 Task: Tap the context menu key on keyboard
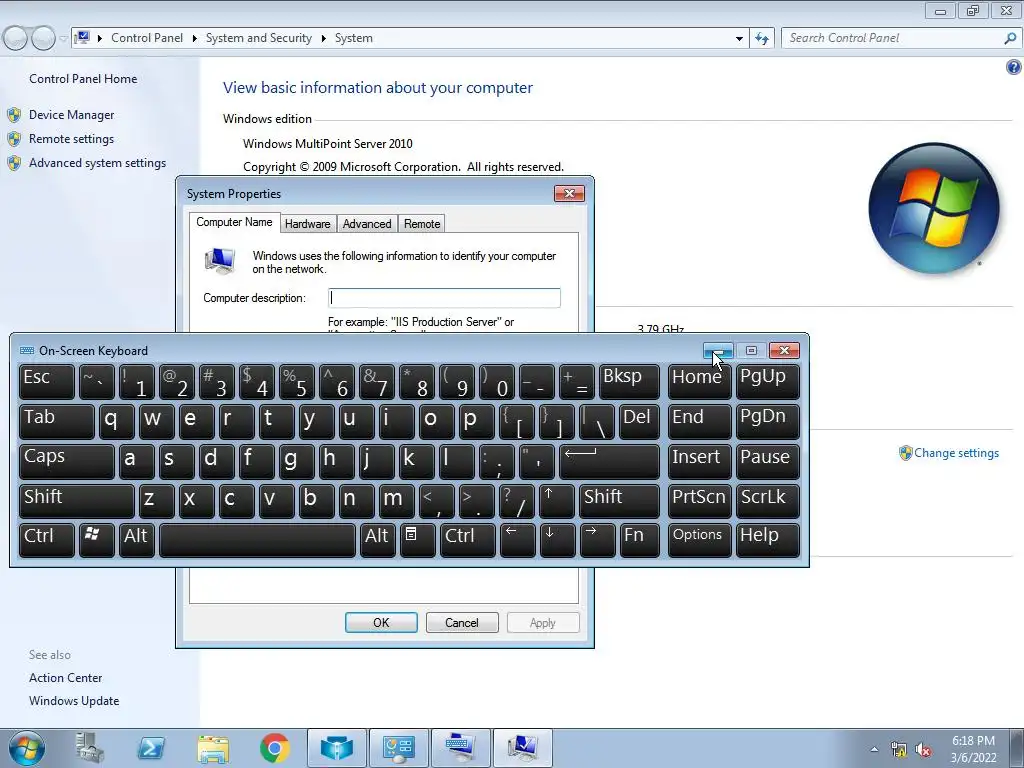418,541
